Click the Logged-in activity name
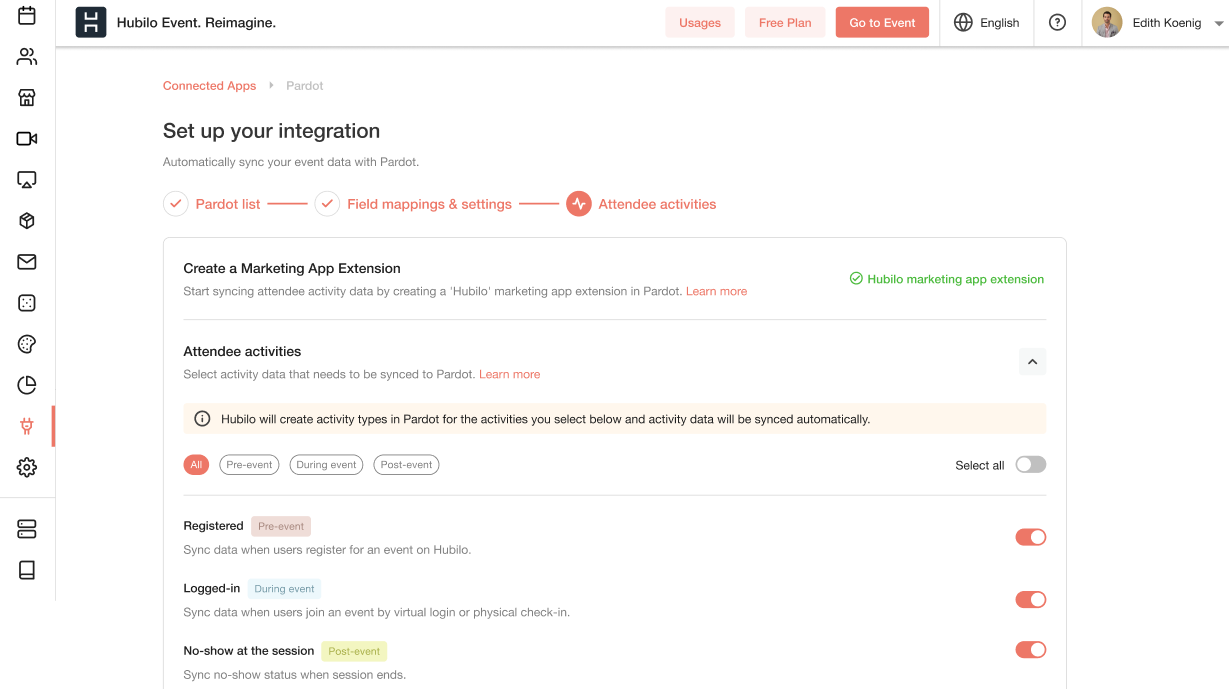 212,588
